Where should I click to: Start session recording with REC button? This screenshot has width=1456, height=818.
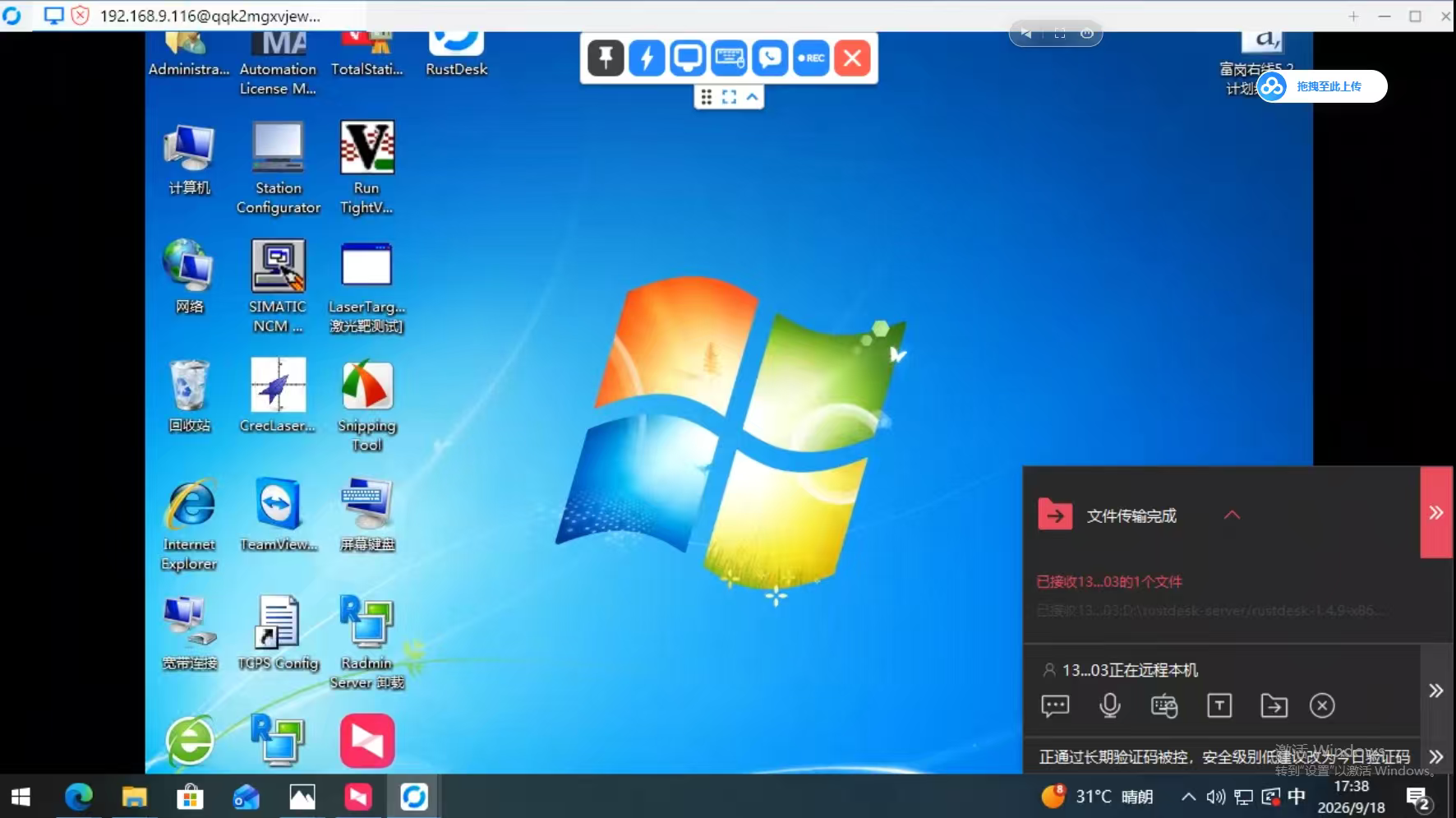(811, 58)
